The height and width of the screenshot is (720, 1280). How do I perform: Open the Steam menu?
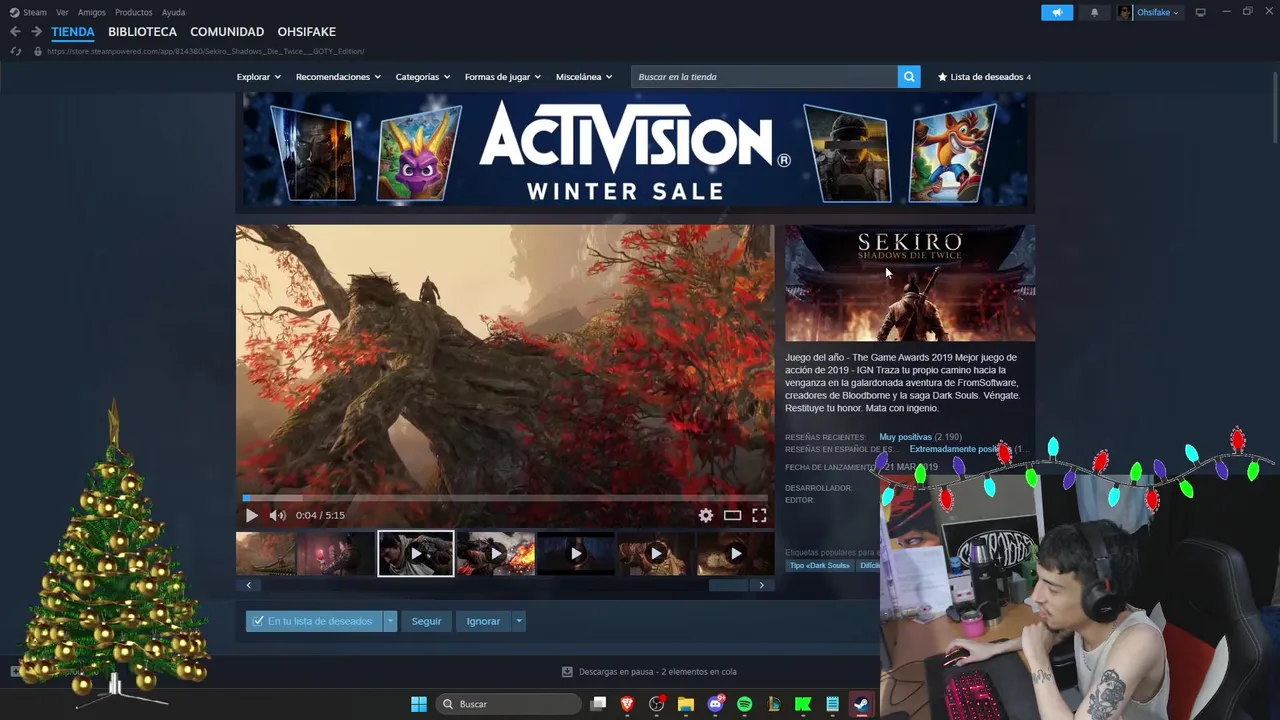pos(29,12)
